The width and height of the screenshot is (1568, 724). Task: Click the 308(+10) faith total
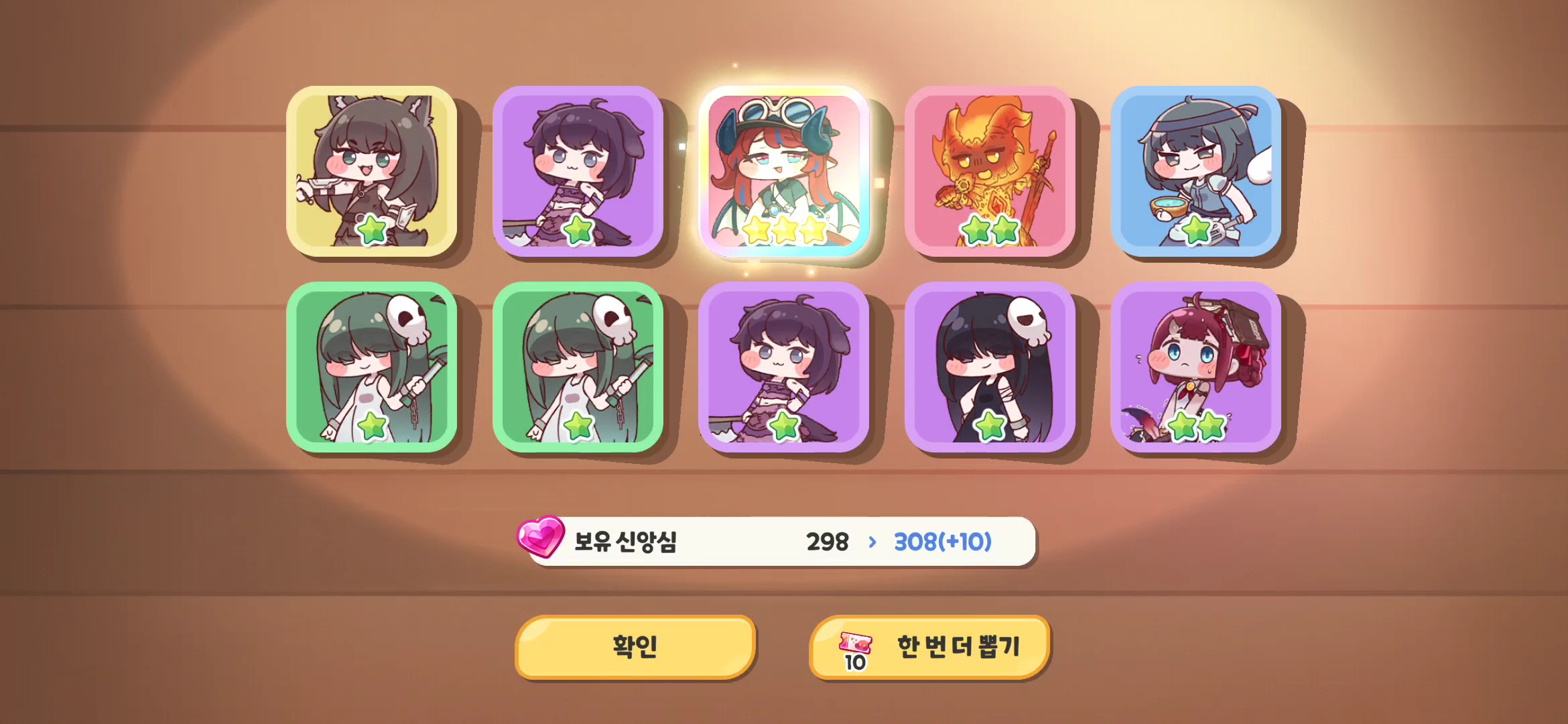click(943, 542)
